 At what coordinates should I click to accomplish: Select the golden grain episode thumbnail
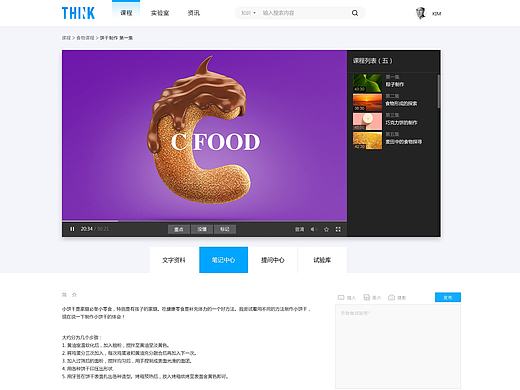pos(367,140)
